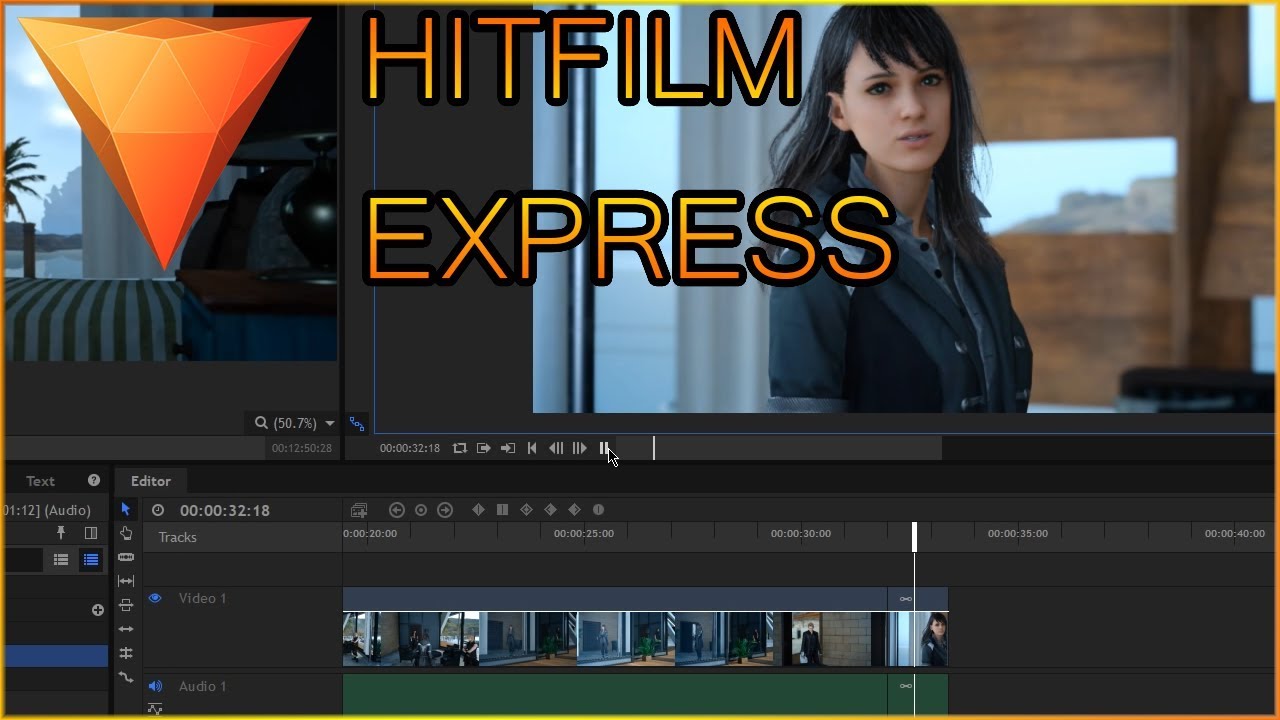
Task: Click the motion path options icon
Action: tap(357, 423)
